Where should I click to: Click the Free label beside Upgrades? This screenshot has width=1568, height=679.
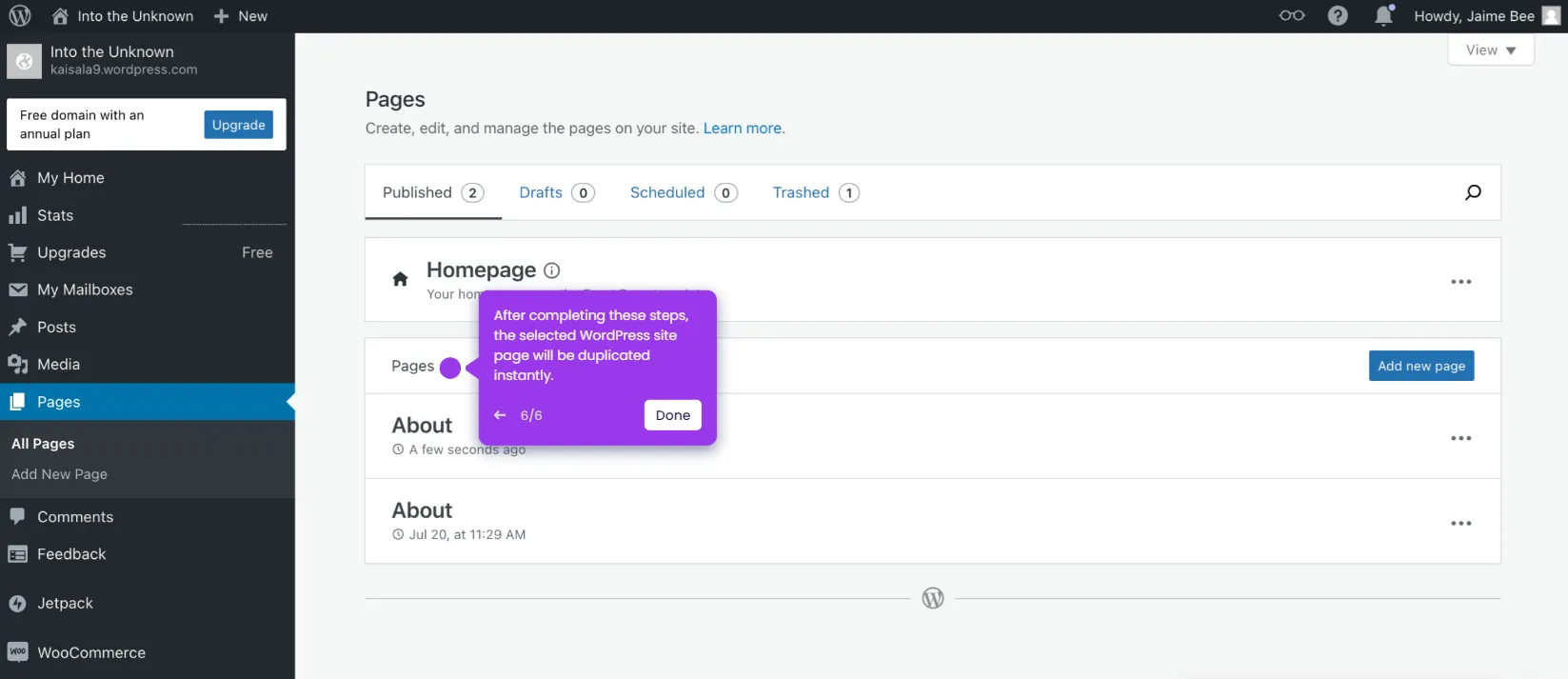tap(257, 252)
